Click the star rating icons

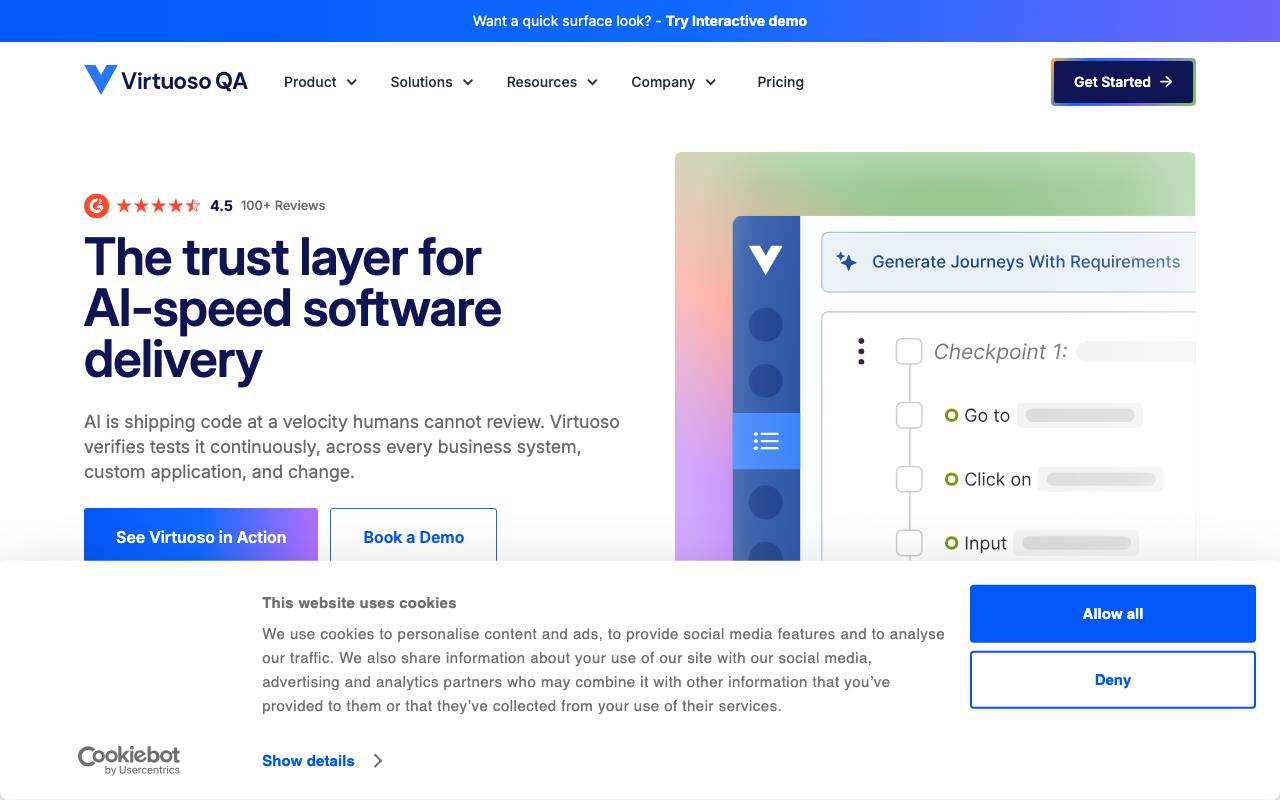[158, 206]
